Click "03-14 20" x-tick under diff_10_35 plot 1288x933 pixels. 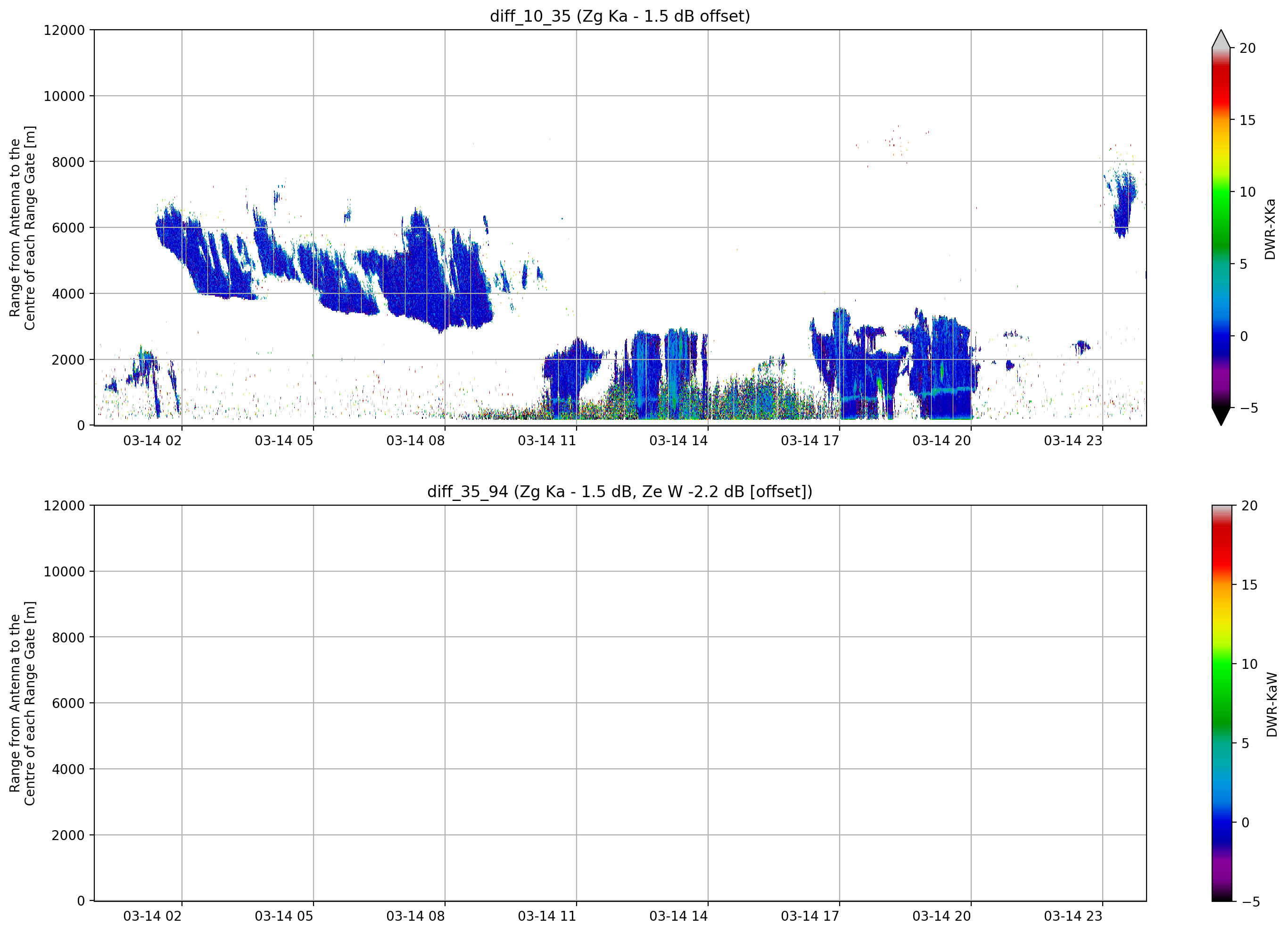(941, 441)
